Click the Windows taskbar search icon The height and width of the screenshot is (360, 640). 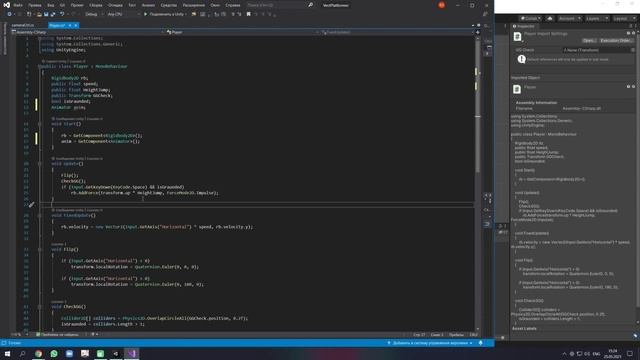22,353
